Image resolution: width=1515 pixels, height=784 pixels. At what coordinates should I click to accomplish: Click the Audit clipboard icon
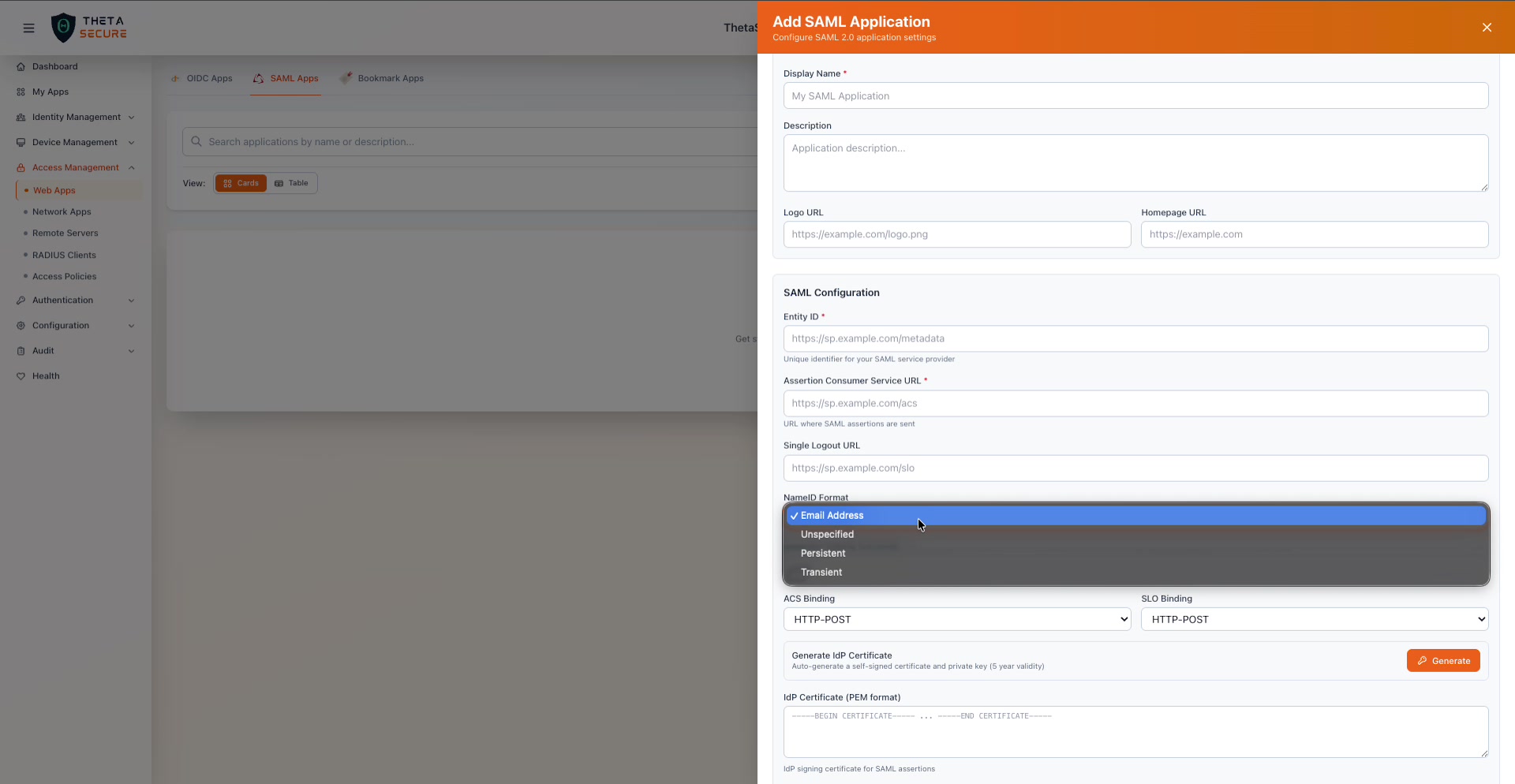[x=21, y=351]
